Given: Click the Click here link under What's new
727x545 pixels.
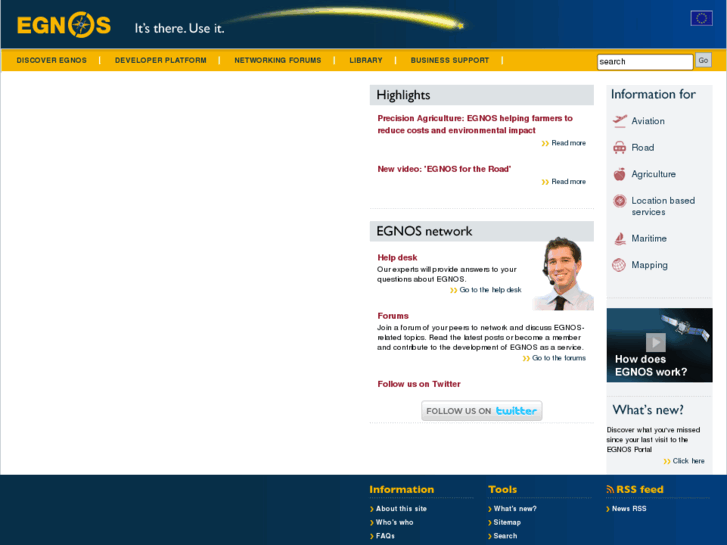Looking at the screenshot, I should 689,461.
